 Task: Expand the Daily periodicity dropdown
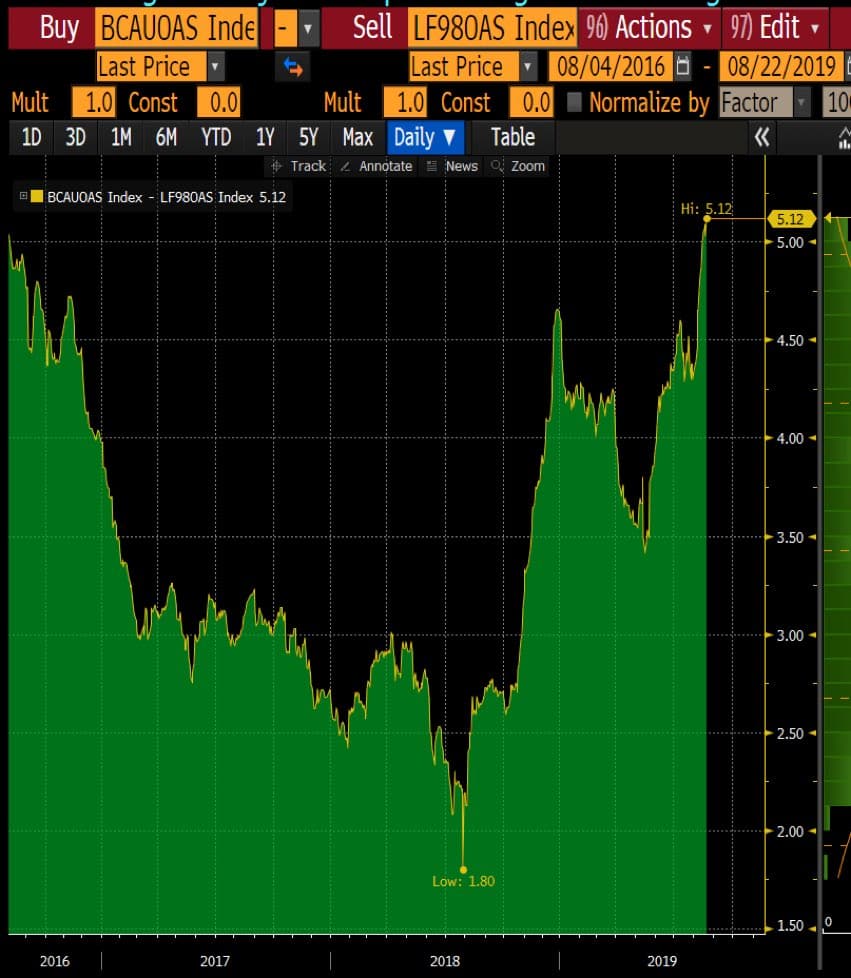[x=425, y=137]
